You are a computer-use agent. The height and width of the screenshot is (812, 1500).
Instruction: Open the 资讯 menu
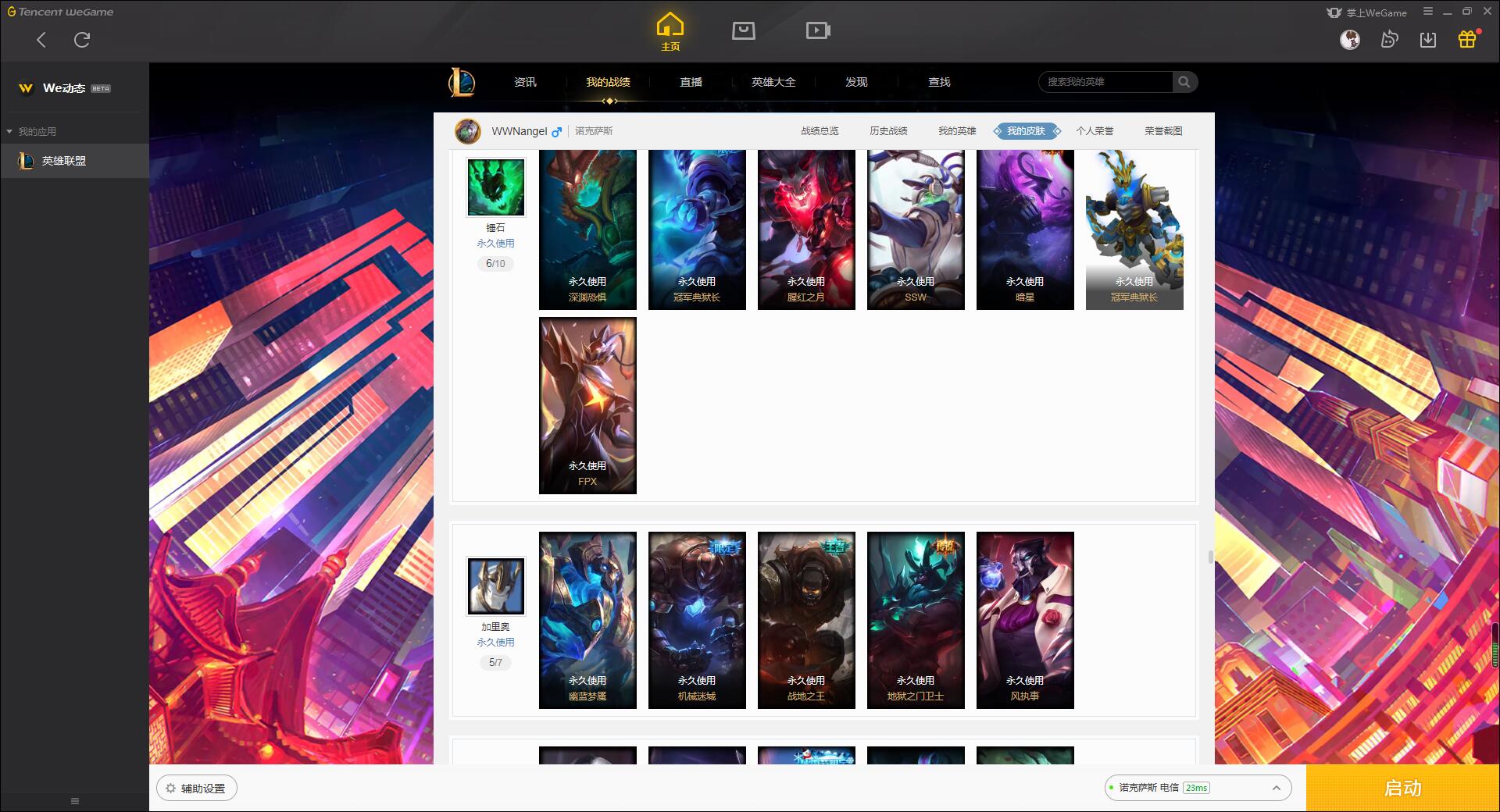click(x=525, y=82)
